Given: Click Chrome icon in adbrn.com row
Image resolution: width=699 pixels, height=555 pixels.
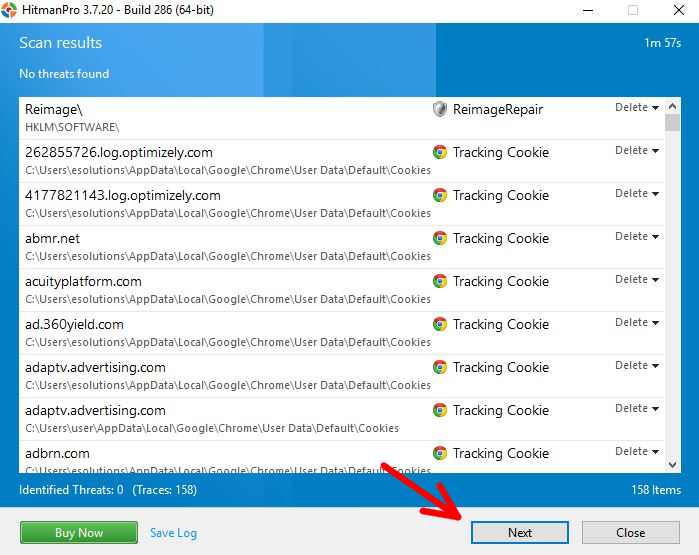Looking at the screenshot, I should 440,453.
